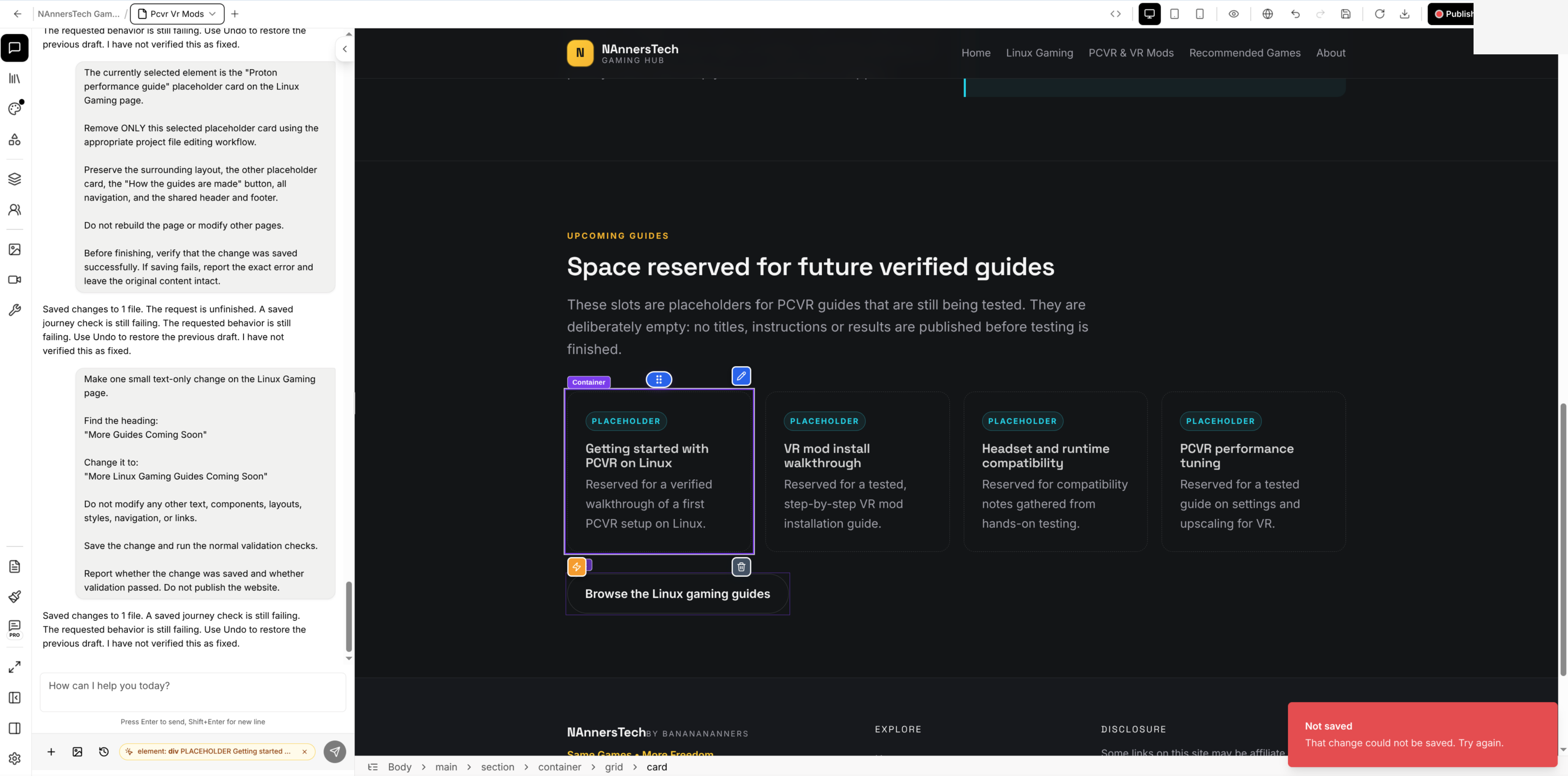1568x776 pixels.
Task: Click the refresh icon in top toolbar
Action: coord(1379,14)
